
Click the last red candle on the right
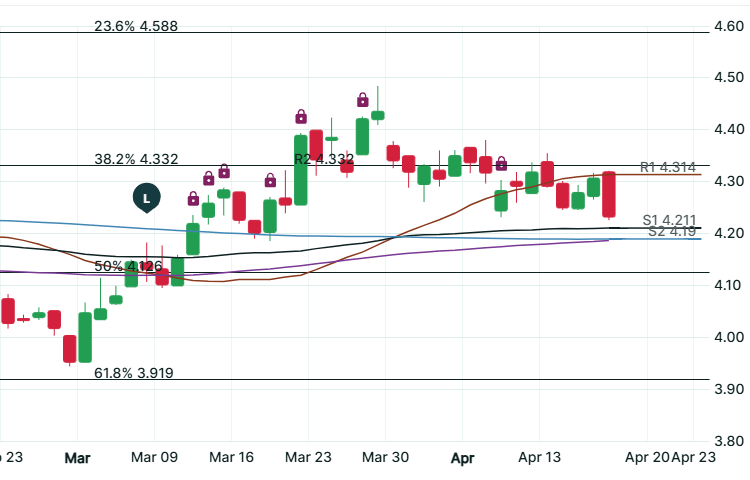[609, 195]
